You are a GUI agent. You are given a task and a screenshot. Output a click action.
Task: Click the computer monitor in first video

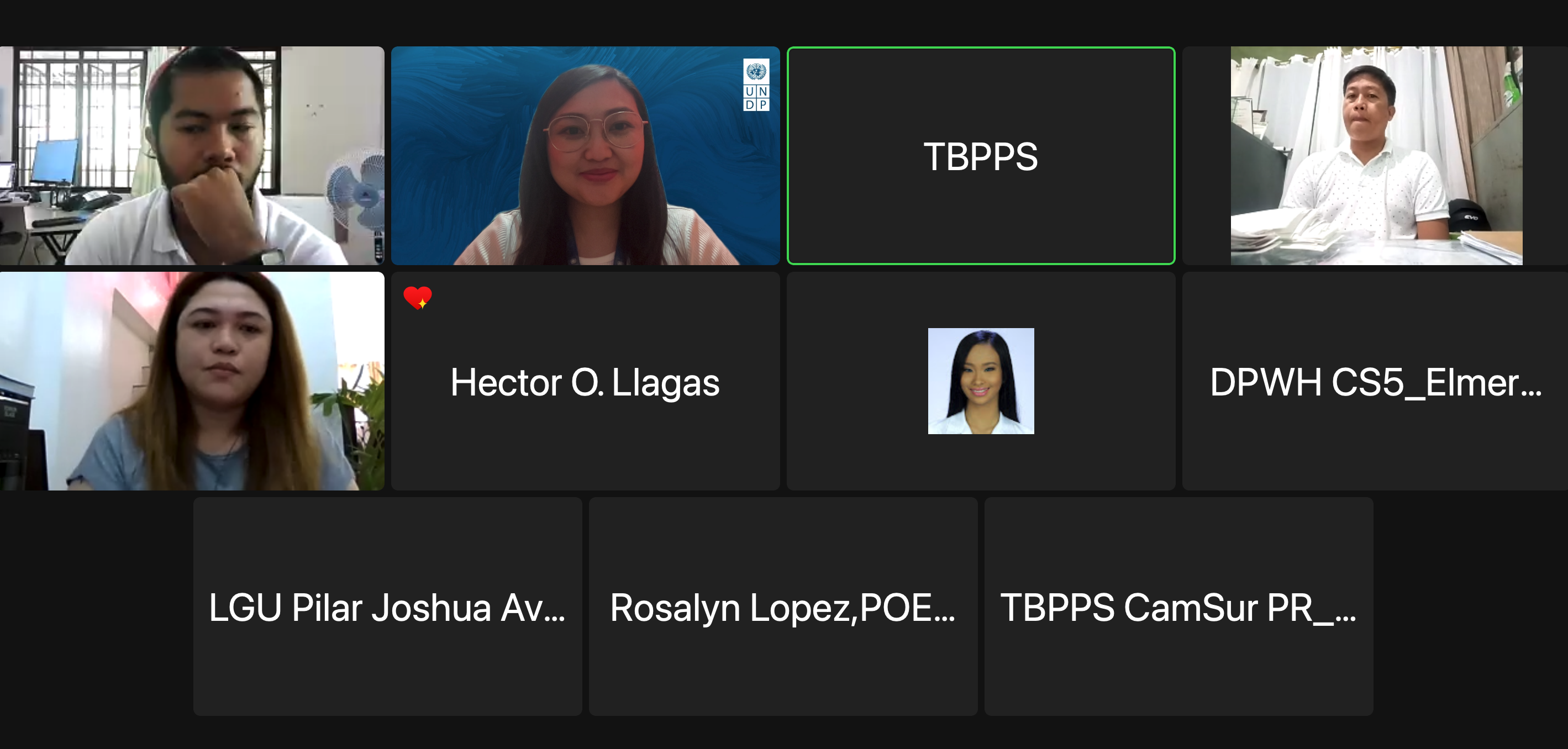click(x=55, y=162)
